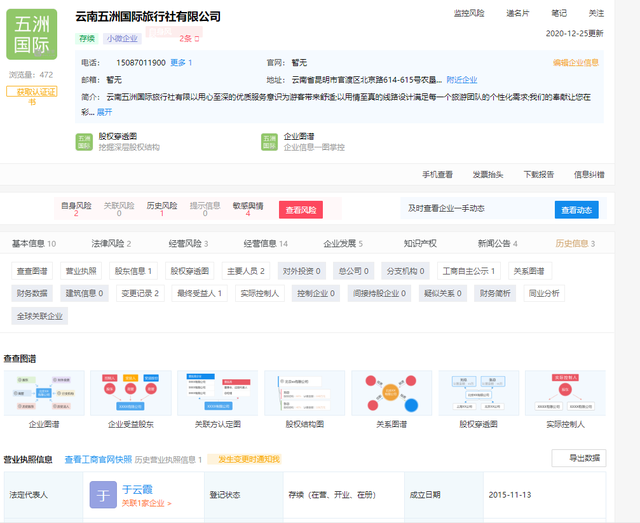Click 编辑企业信息 link

[x=576, y=62]
